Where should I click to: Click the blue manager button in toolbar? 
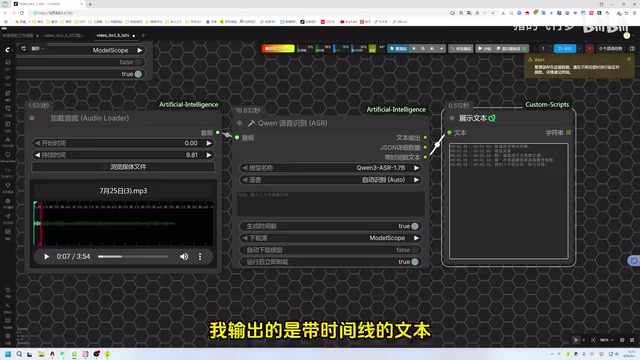coord(398,49)
